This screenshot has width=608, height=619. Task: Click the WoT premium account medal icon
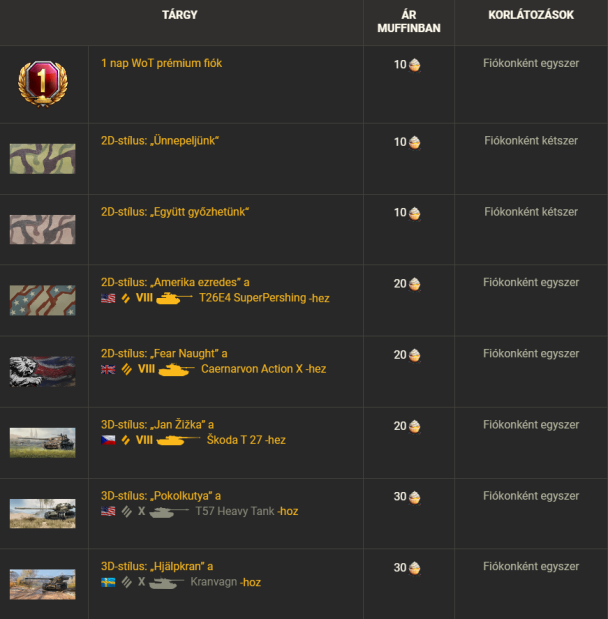point(43,83)
